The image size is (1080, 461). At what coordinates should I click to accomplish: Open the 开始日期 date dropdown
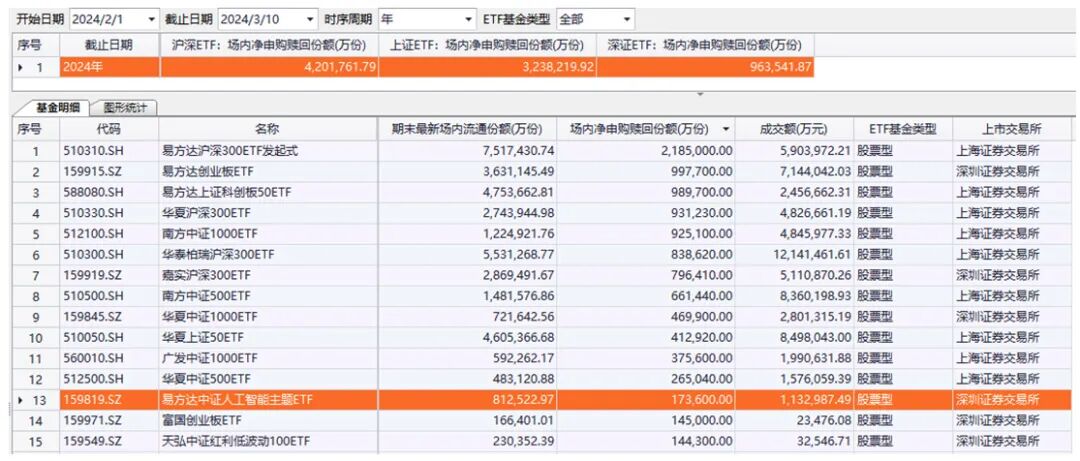[x=152, y=19]
